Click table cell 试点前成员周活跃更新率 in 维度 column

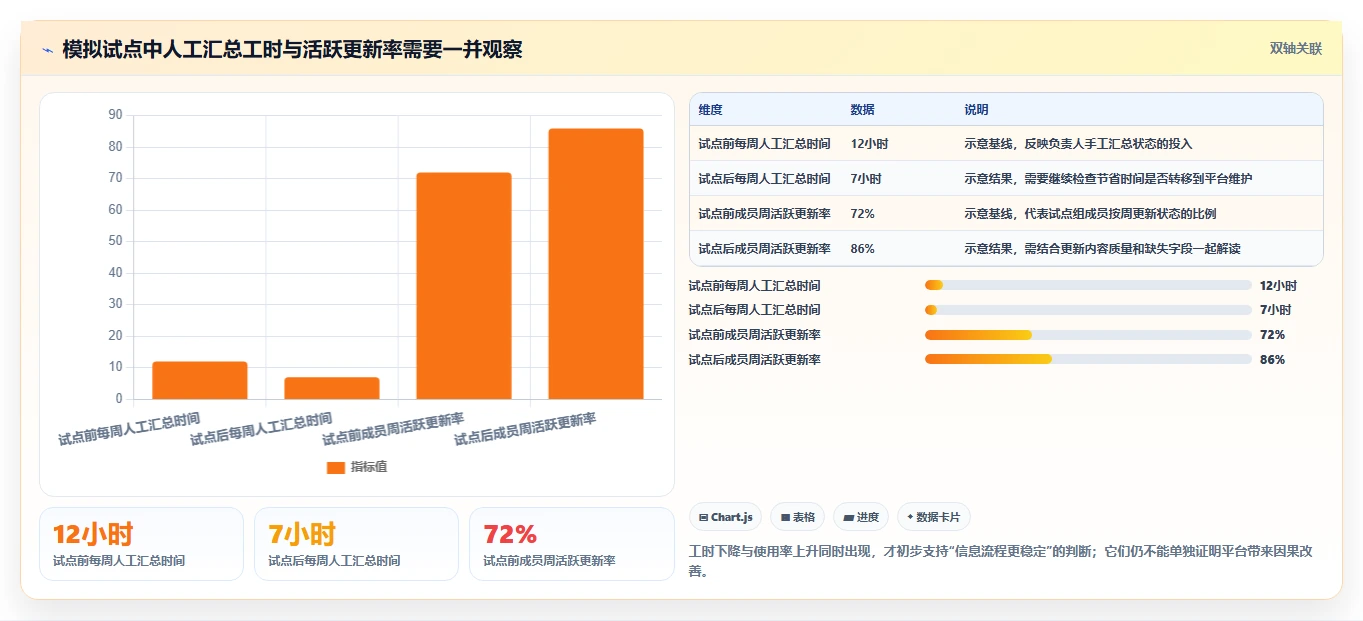(764, 214)
